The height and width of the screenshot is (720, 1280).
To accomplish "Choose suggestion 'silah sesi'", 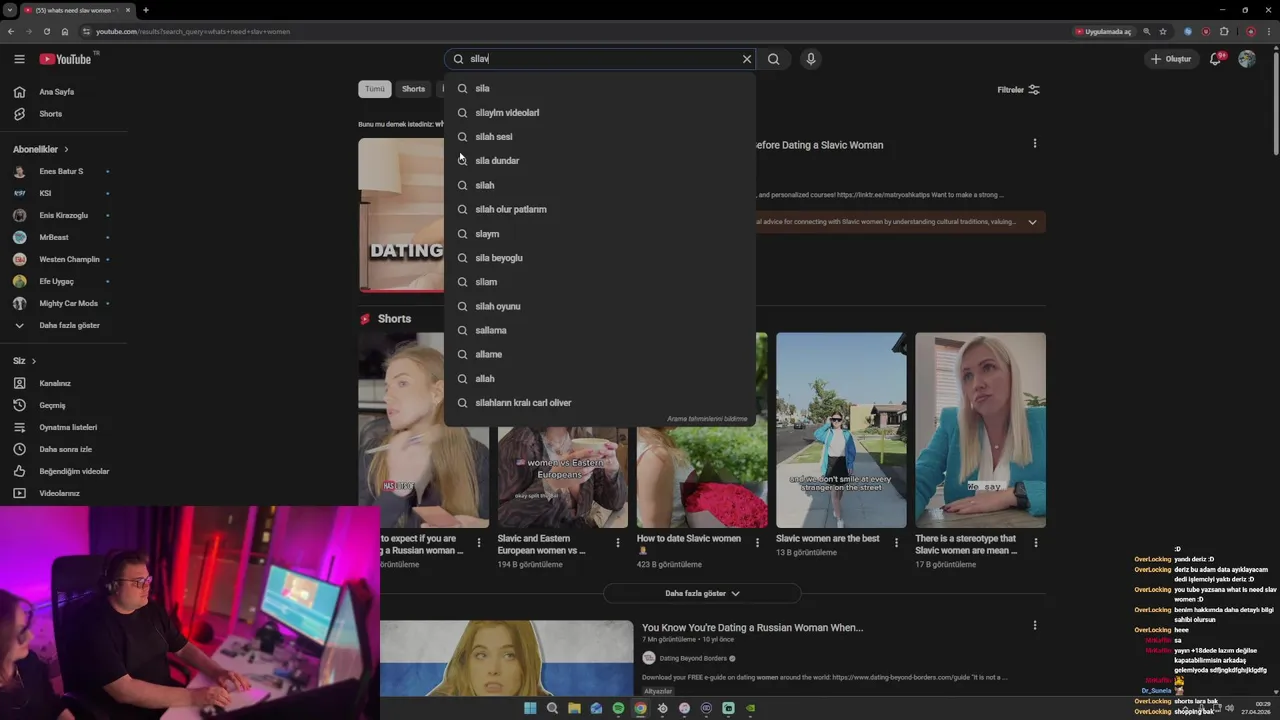I will 600,137.
